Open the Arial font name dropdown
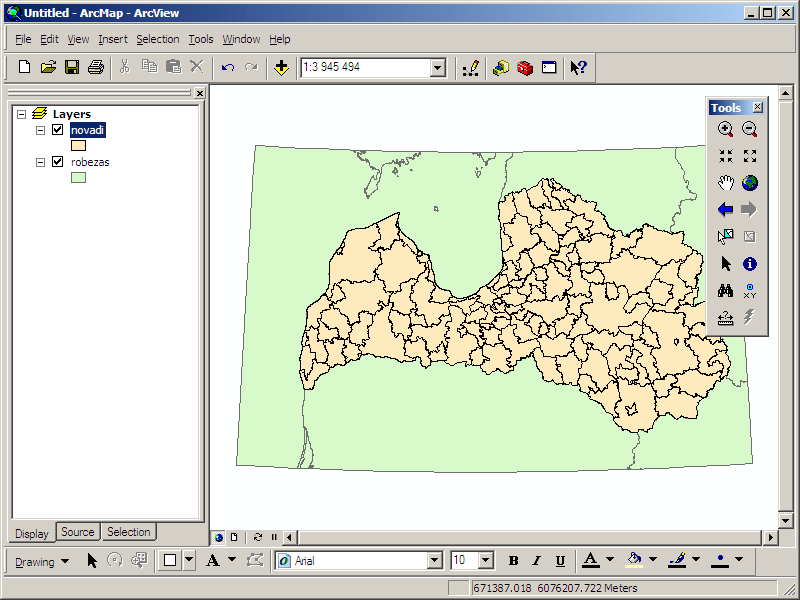 [x=434, y=561]
